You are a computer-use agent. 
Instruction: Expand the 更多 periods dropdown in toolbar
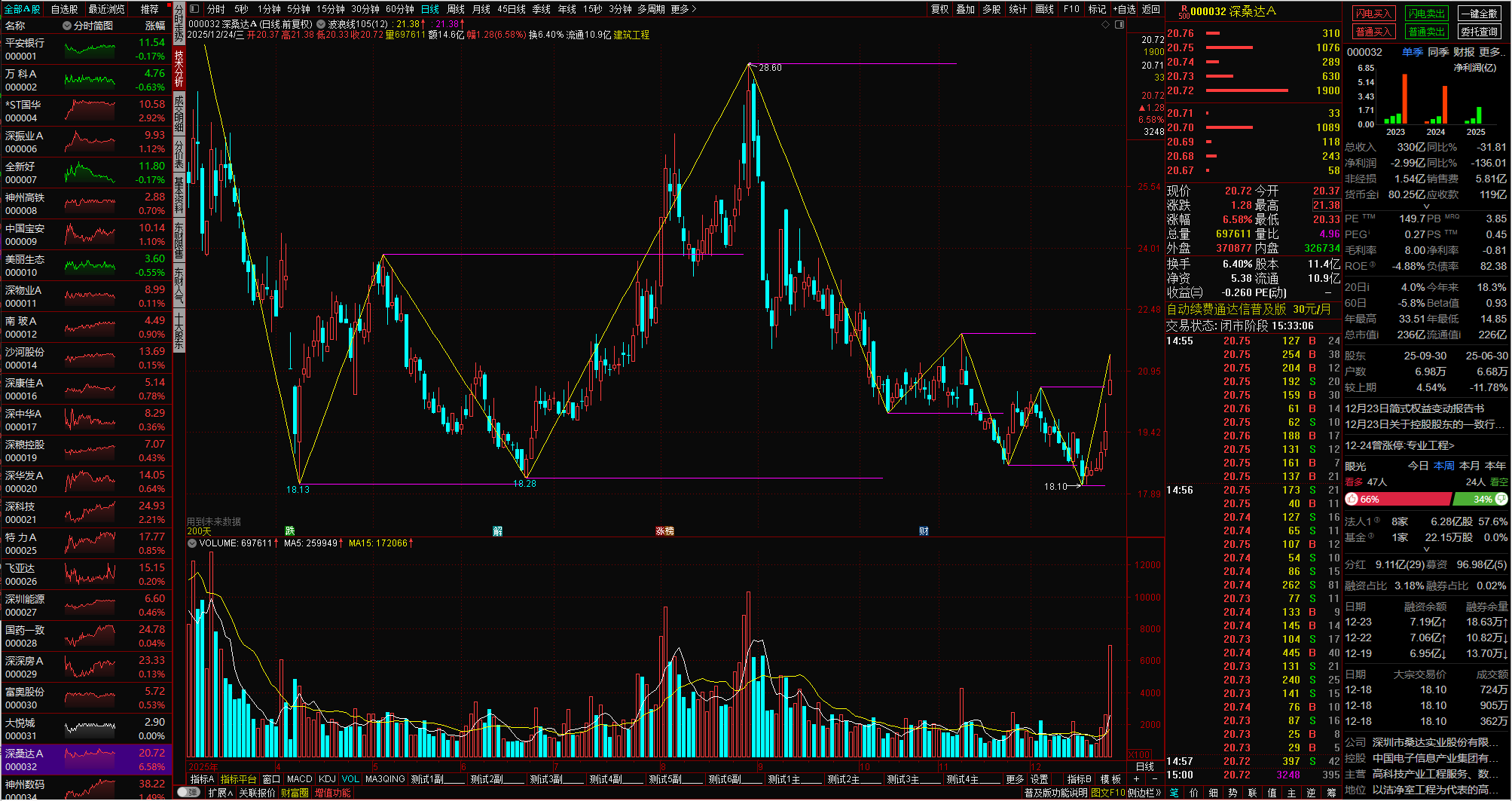coord(683,9)
